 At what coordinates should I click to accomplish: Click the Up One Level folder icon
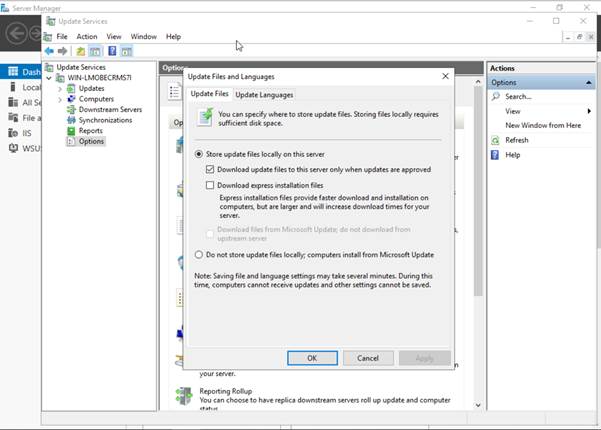click(x=80, y=51)
